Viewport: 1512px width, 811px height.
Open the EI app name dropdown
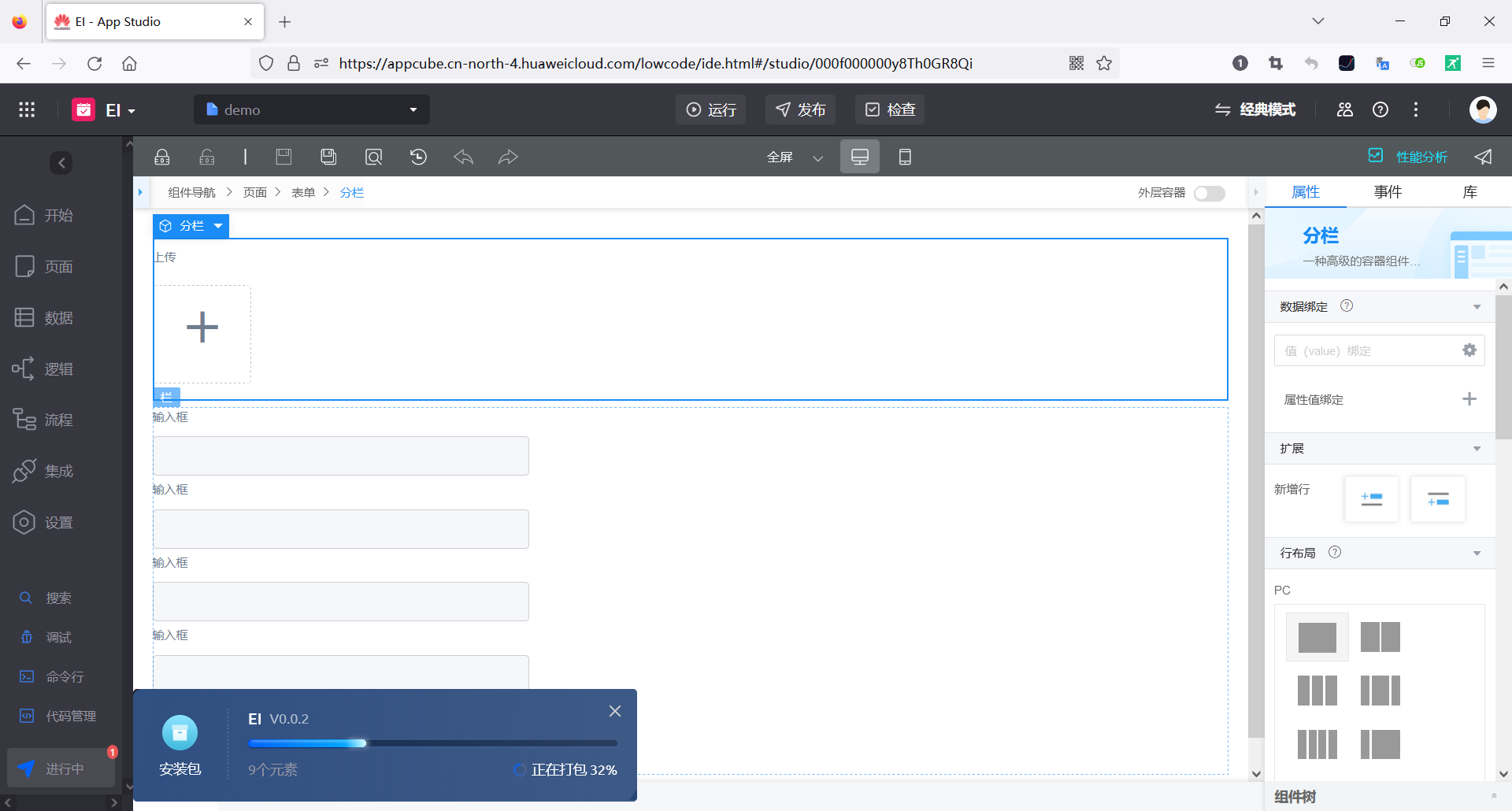click(x=120, y=109)
